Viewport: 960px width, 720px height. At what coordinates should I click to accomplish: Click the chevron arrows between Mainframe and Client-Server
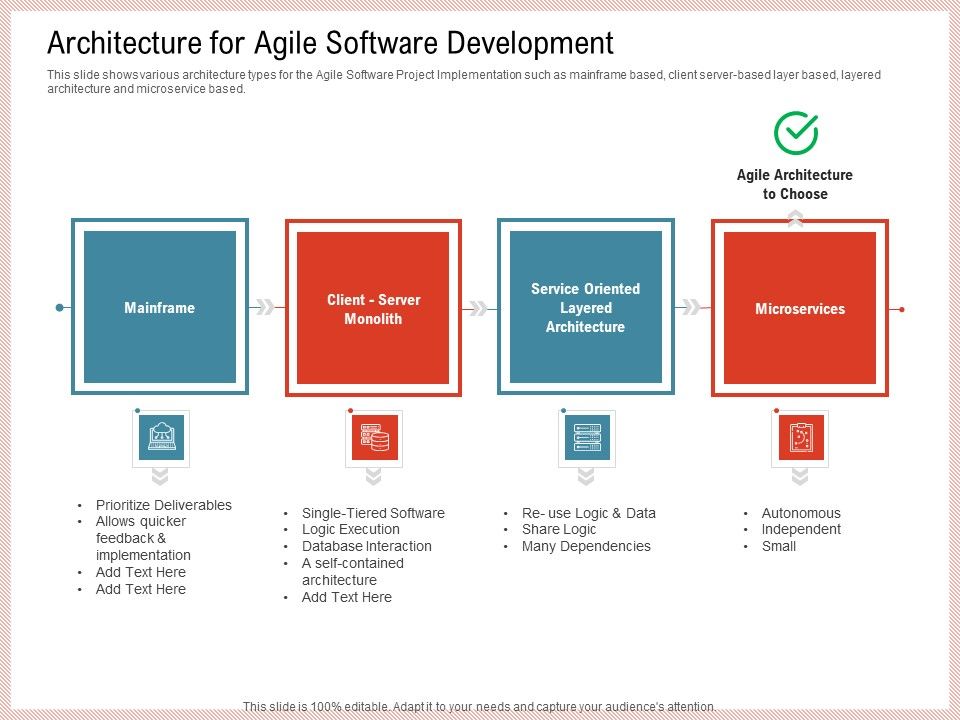[x=265, y=307]
